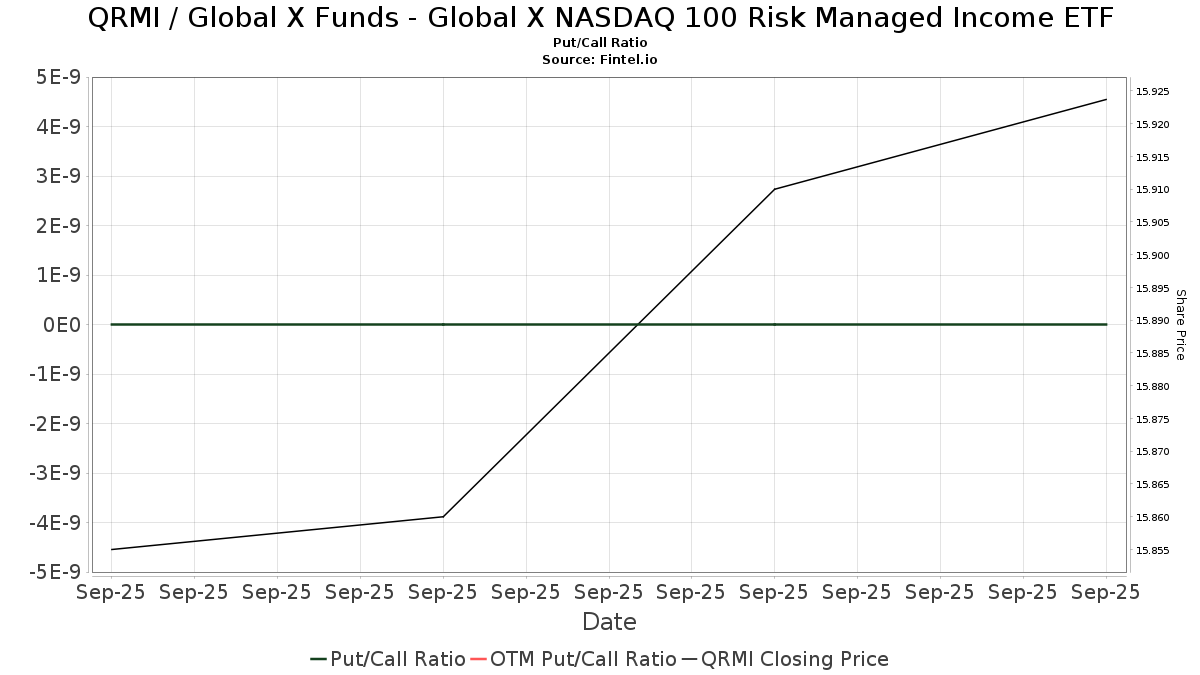Click the Put/Call Ratio legend entry
Viewport: 1200px width, 675px height.
tap(388, 659)
